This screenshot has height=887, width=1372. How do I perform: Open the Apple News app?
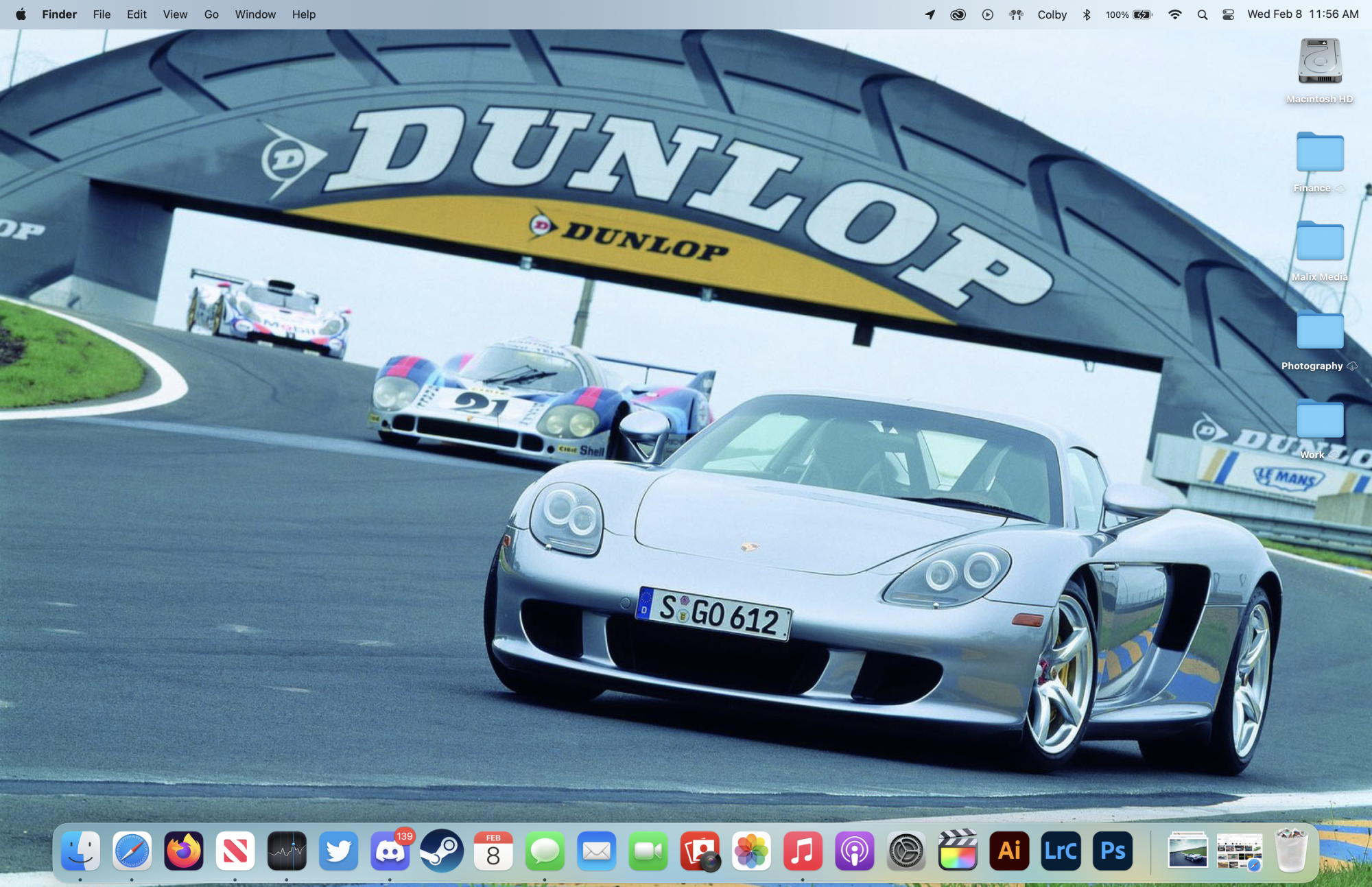point(235,851)
